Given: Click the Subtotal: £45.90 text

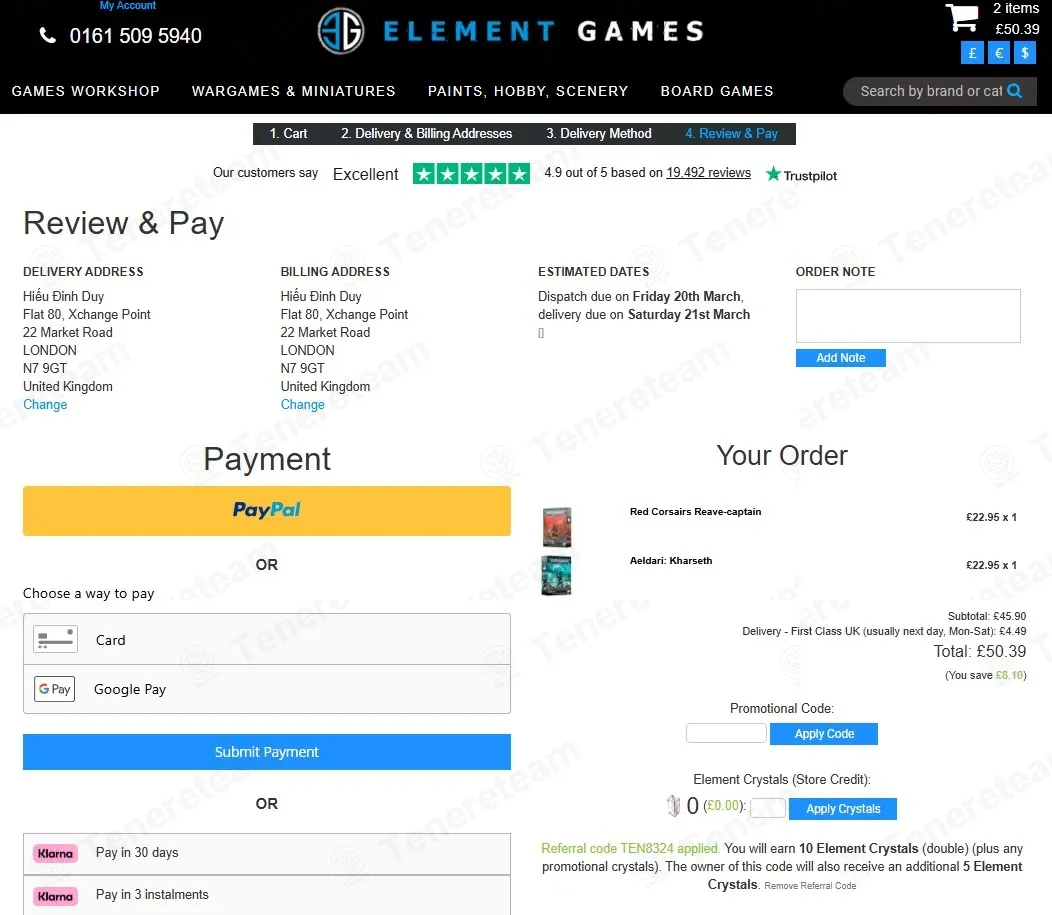Looking at the screenshot, I should click(x=987, y=616).
